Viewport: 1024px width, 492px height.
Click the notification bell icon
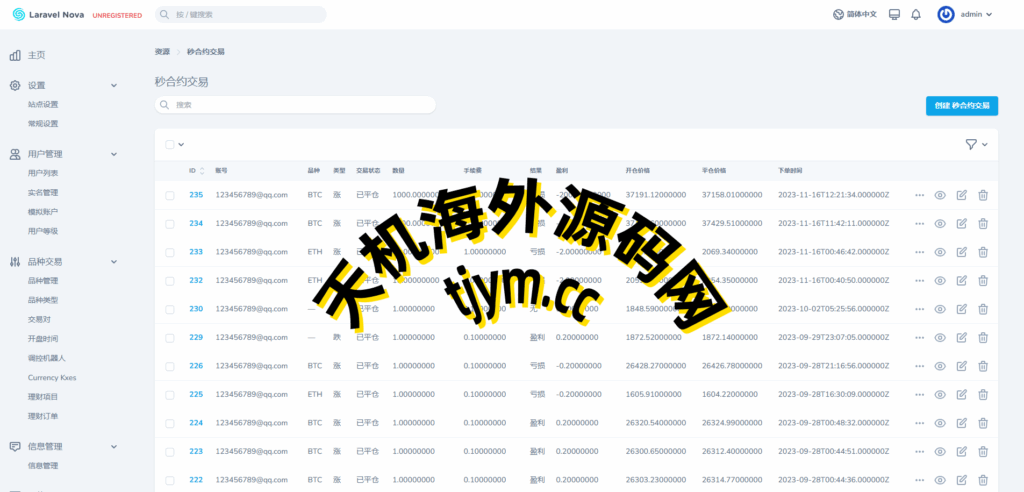(915, 15)
